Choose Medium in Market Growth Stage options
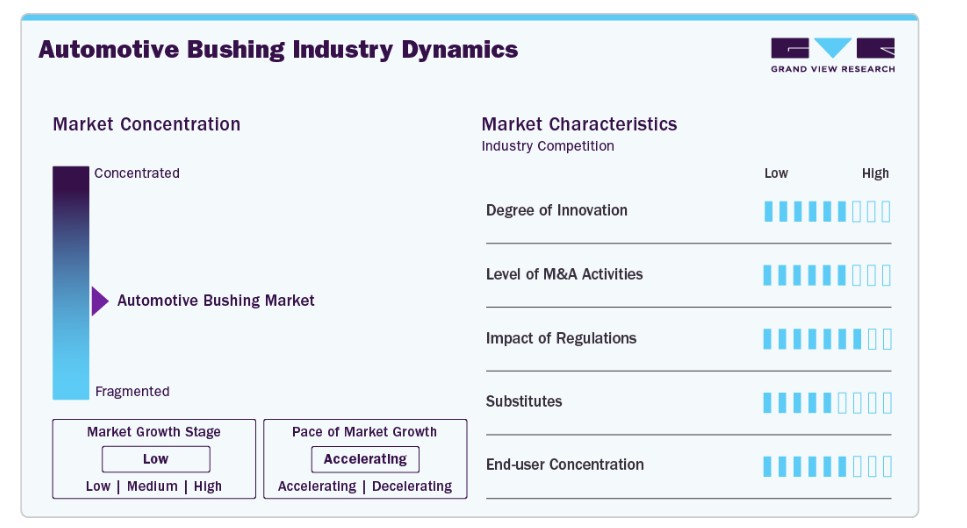The image size is (967, 528). [x=152, y=486]
